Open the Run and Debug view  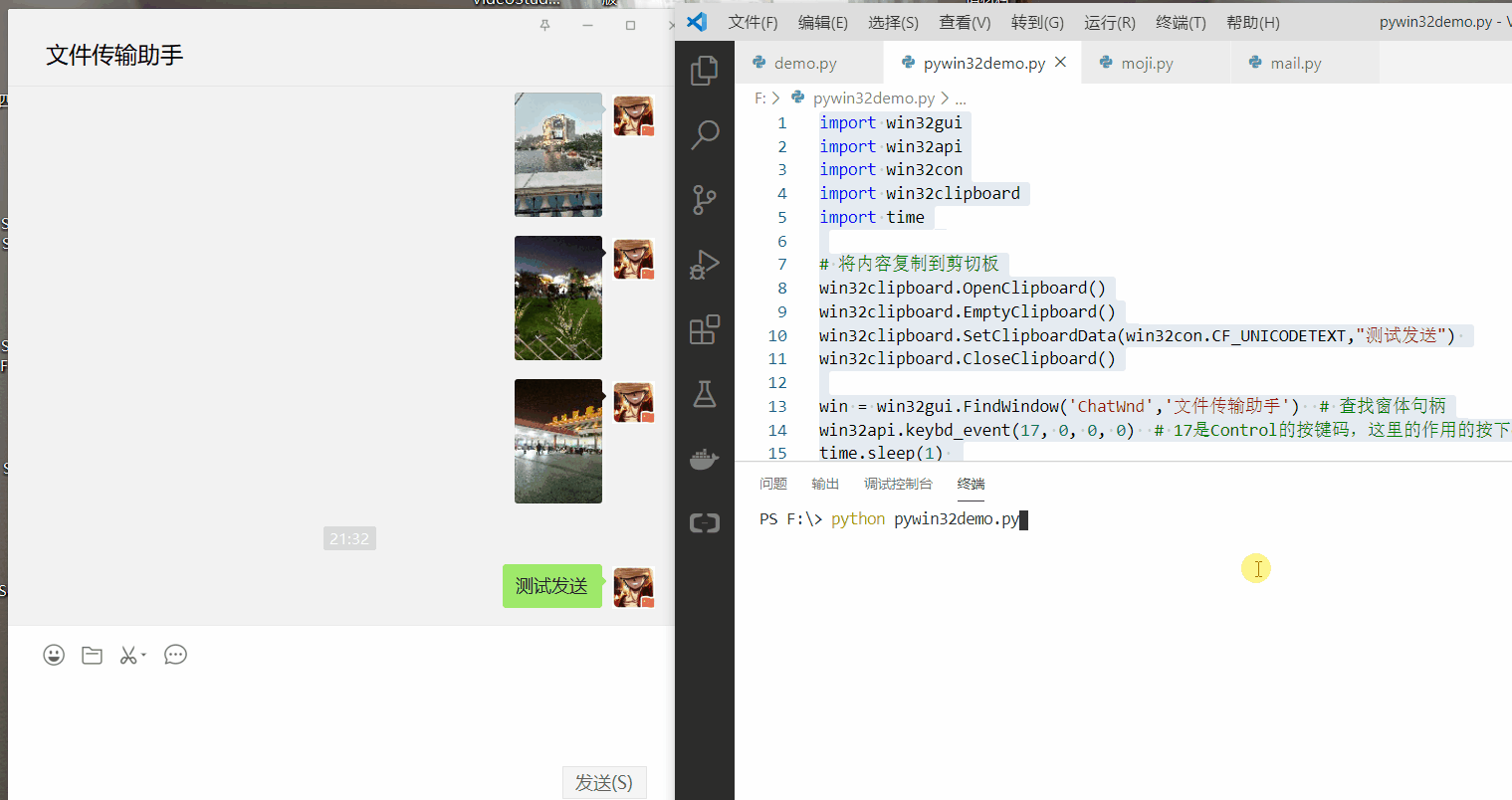point(705,265)
